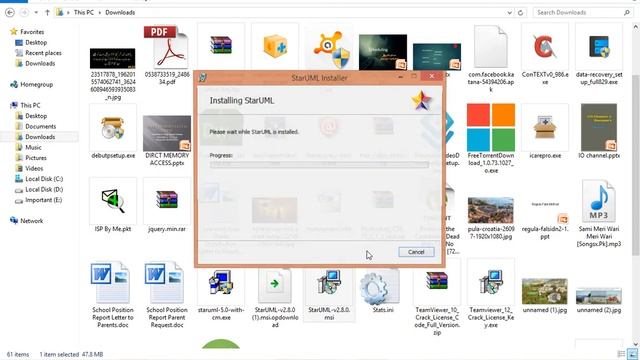The height and width of the screenshot is (360, 640).
Task: Select This PC in address breadcrumb
Action: point(84,13)
